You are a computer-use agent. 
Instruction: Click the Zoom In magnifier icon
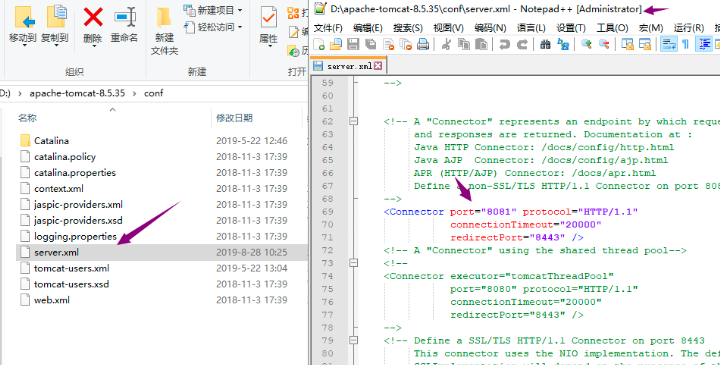(586, 44)
